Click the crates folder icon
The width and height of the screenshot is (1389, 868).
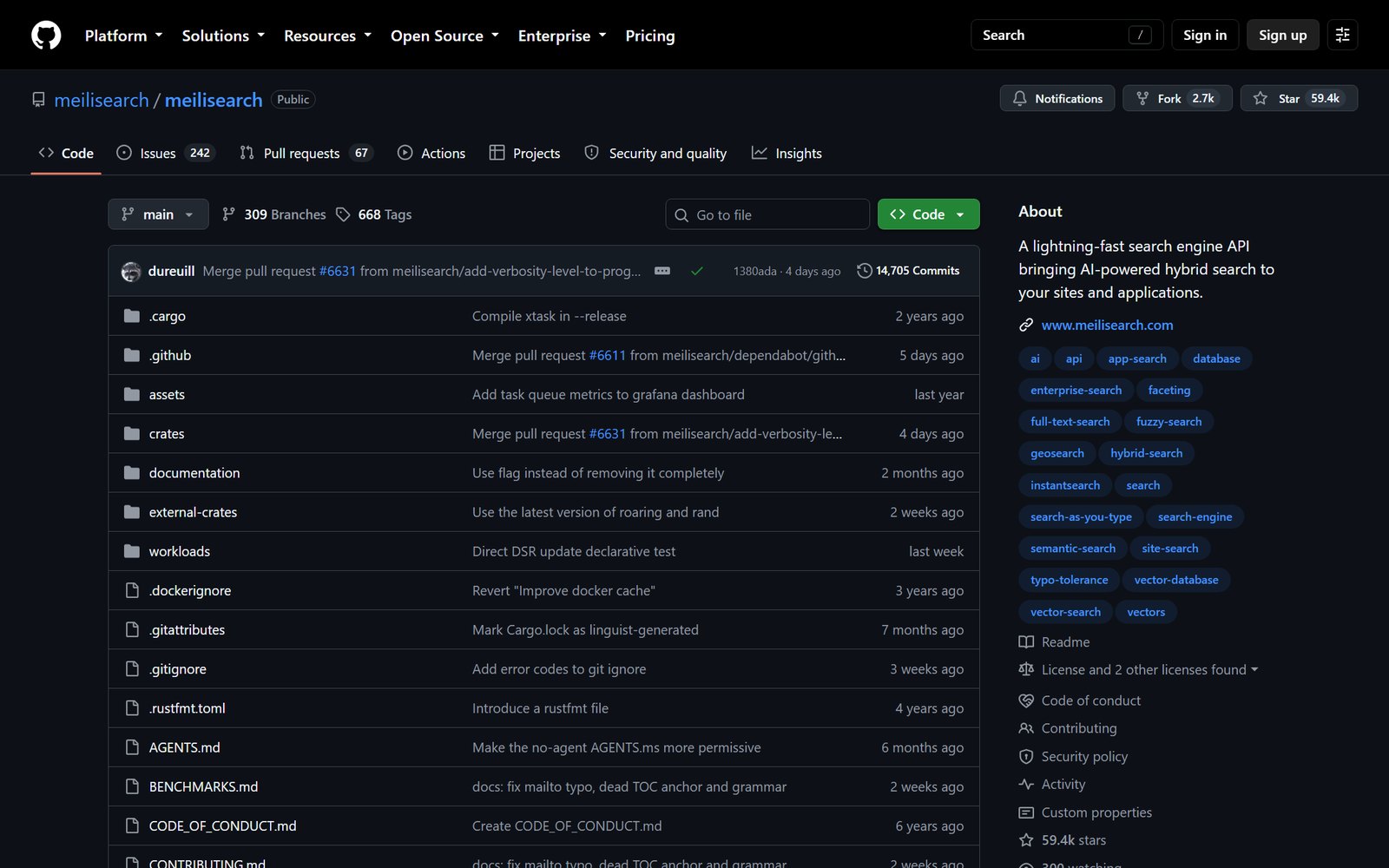[x=132, y=433]
